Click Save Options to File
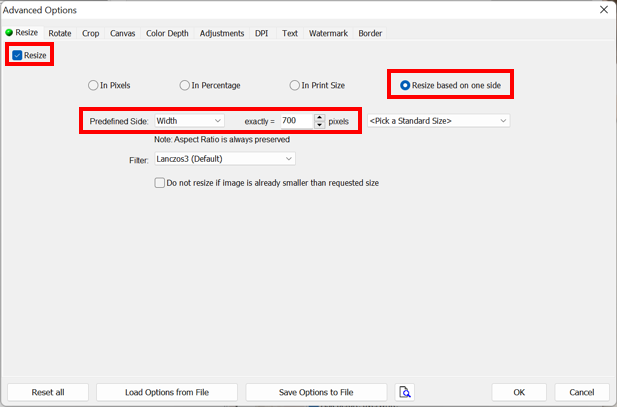The width and height of the screenshot is (617, 407). coord(316,392)
